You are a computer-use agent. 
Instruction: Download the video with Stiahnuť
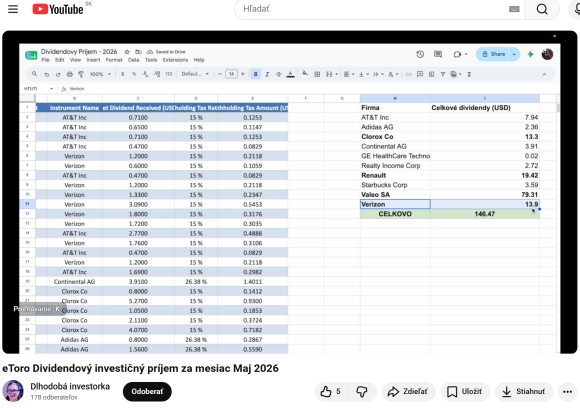click(524, 391)
